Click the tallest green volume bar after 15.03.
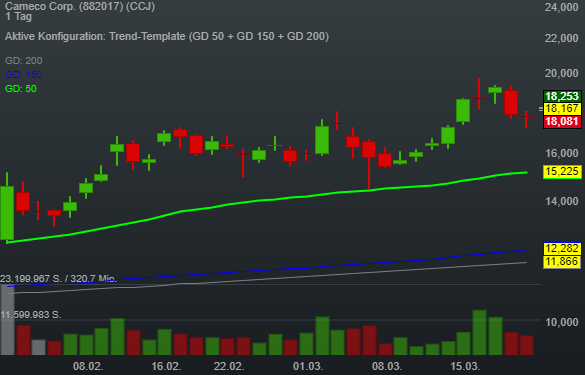Screen dimensions: 585x375 (x=479, y=332)
